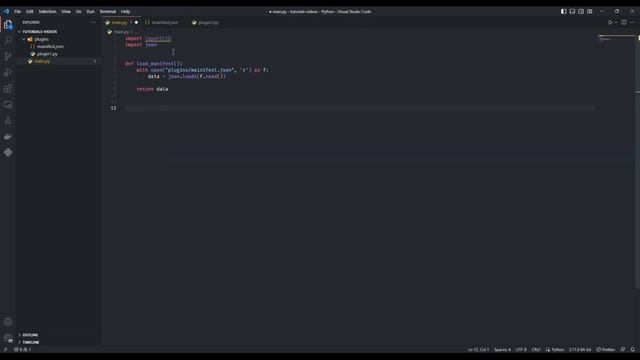Open the last activity bar extension icon
This screenshot has width=640, height=360.
pyautogui.click(x=8, y=153)
